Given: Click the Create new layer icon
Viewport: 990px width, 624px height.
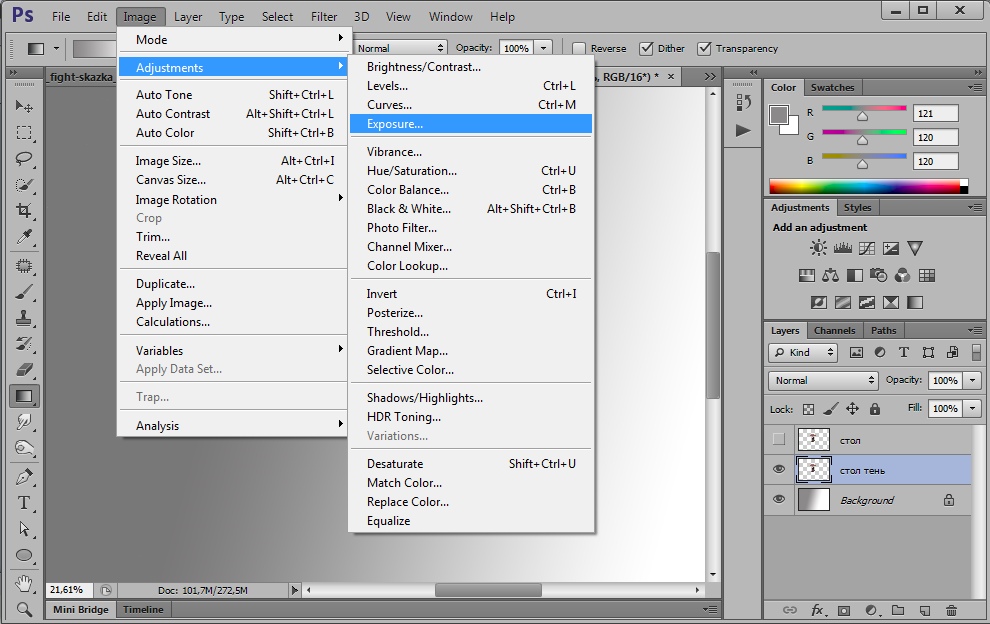Looking at the screenshot, I should coord(924,610).
